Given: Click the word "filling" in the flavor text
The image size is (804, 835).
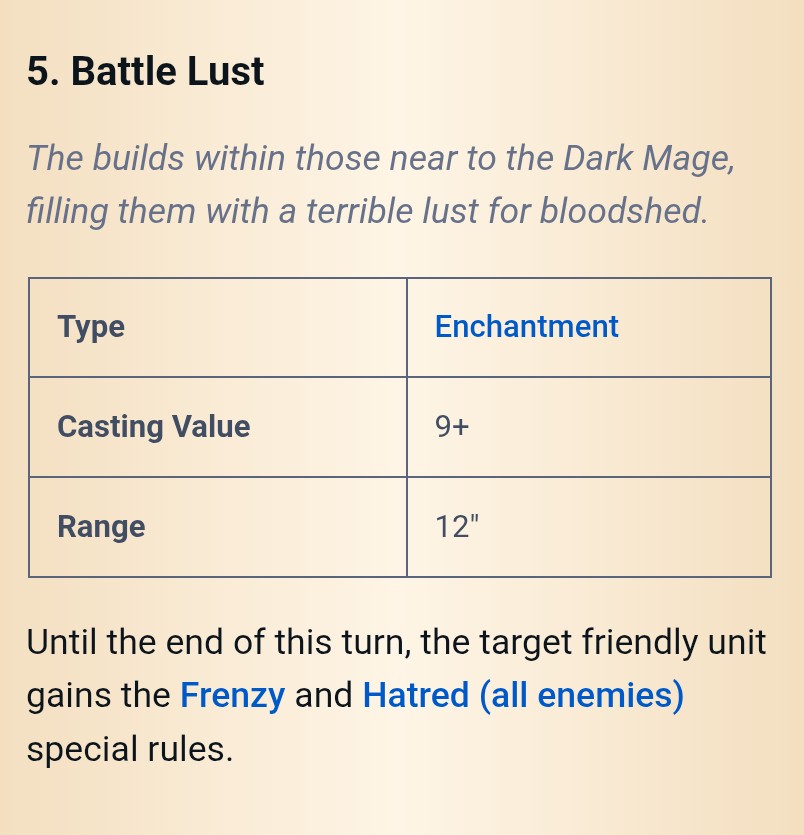Looking at the screenshot, I should tap(66, 211).
